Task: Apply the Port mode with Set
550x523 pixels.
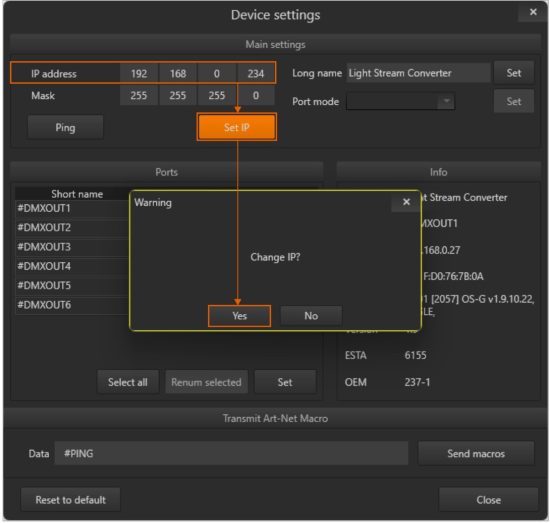Action: pyautogui.click(x=514, y=101)
